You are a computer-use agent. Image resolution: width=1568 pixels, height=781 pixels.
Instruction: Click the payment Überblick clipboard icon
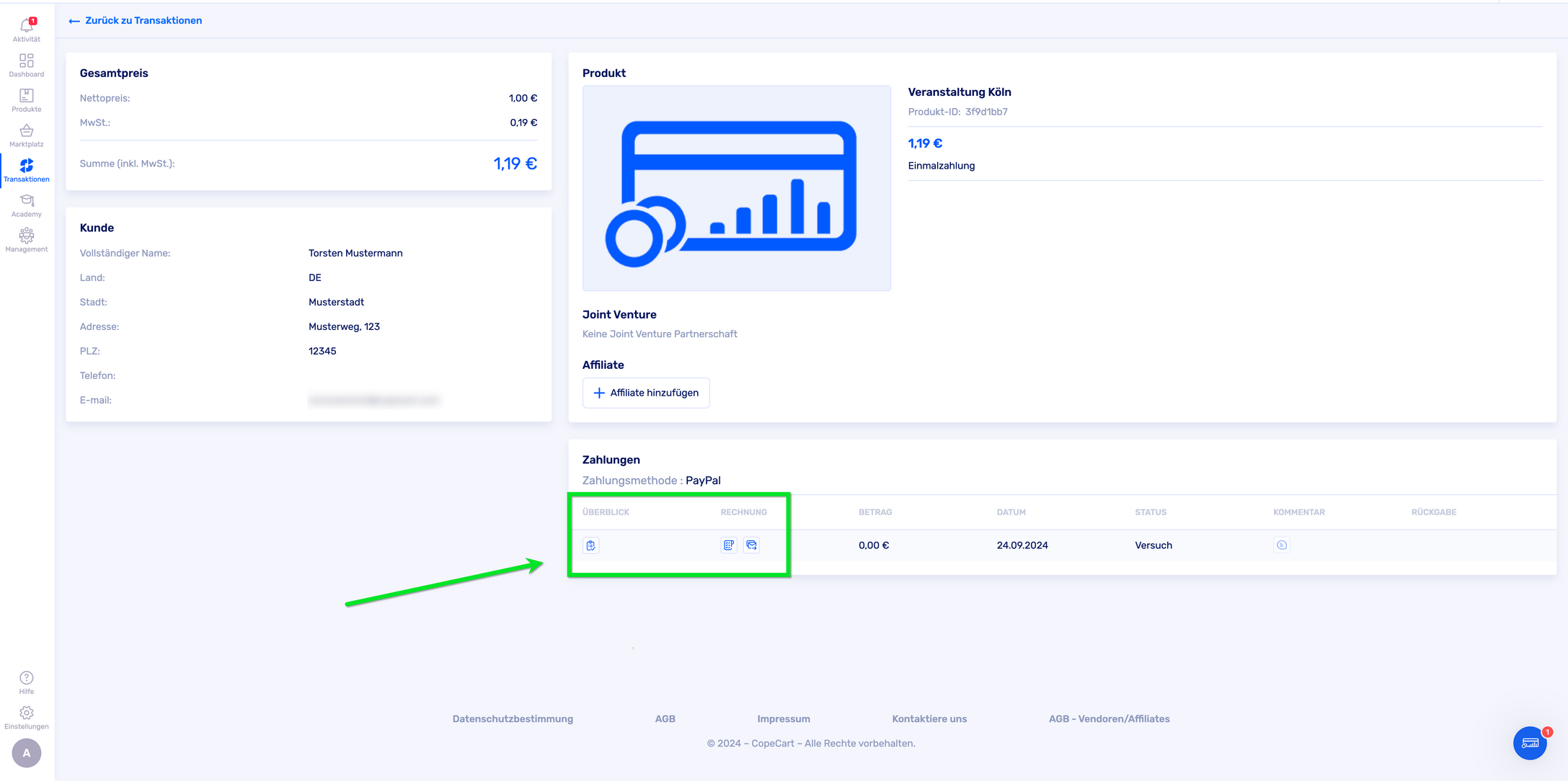590,545
